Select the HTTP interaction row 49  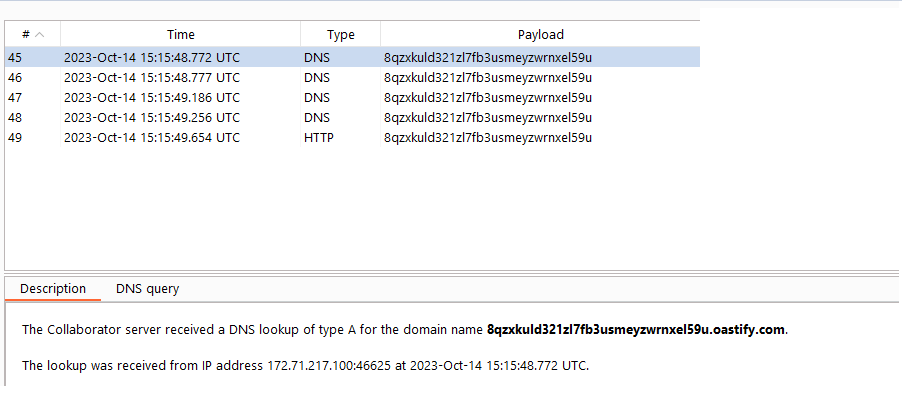click(x=352, y=138)
